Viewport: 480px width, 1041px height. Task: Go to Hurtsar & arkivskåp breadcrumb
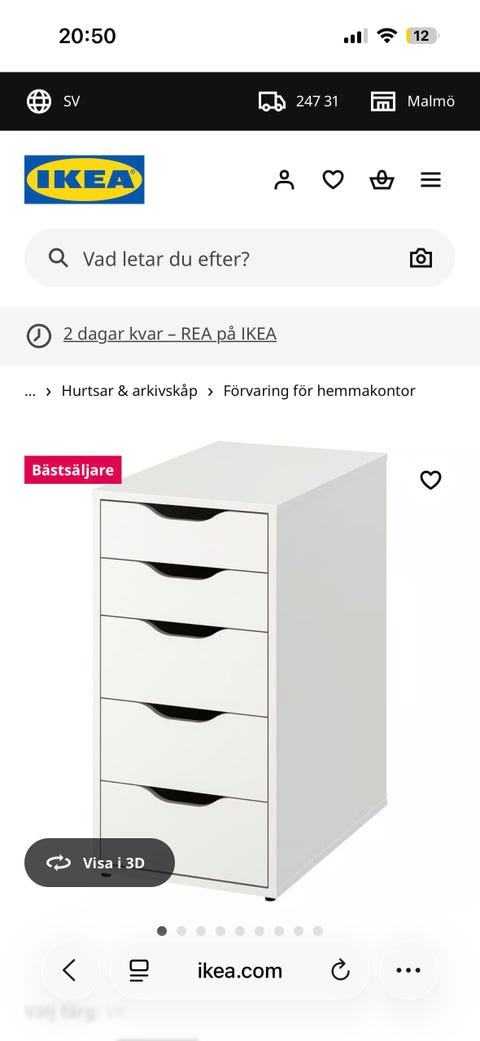[x=129, y=391]
